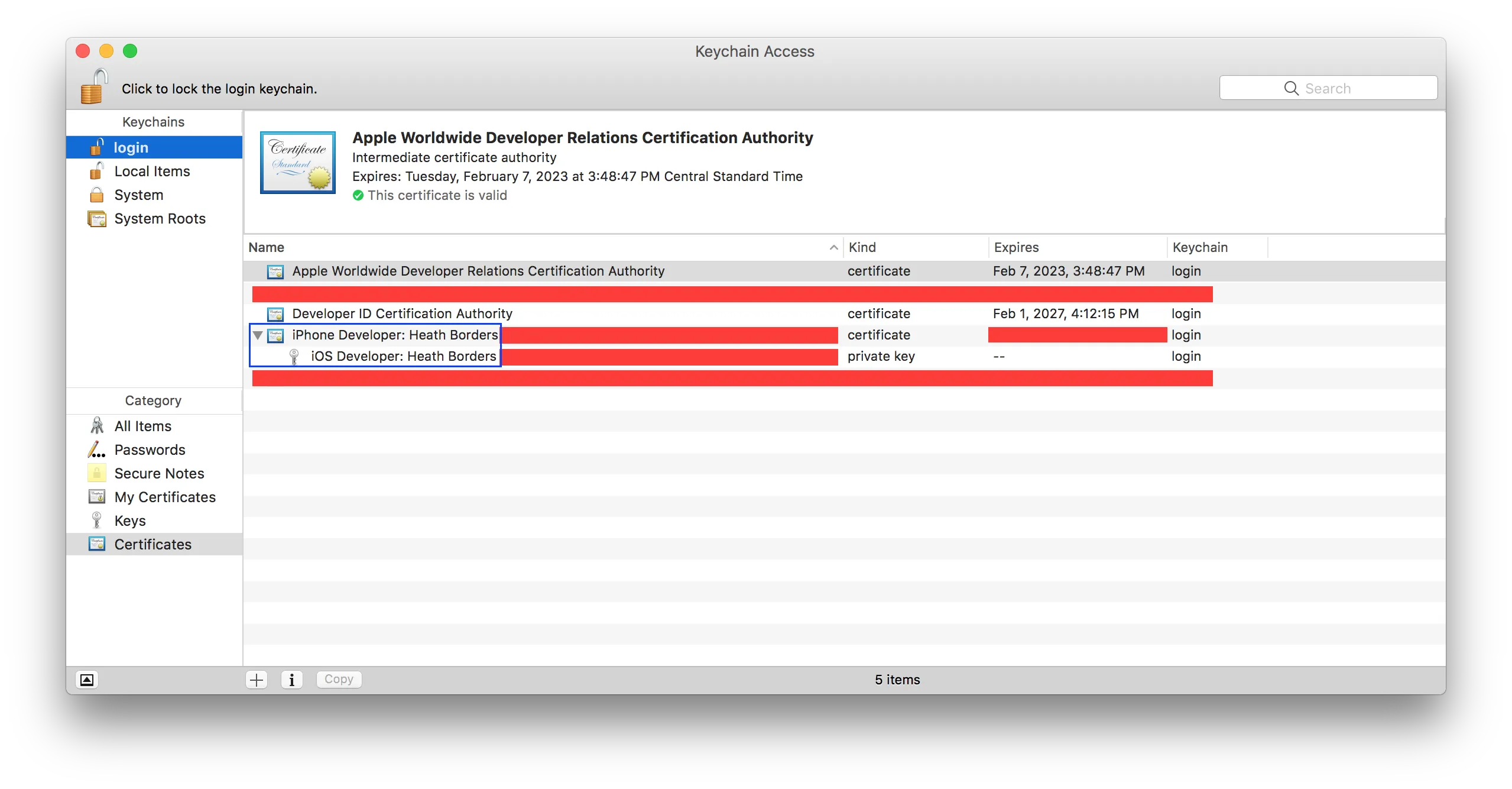Show the Passwords category
Viewport: 1512px width, 789px height.
pyautogui.click(x=150, y=450)
